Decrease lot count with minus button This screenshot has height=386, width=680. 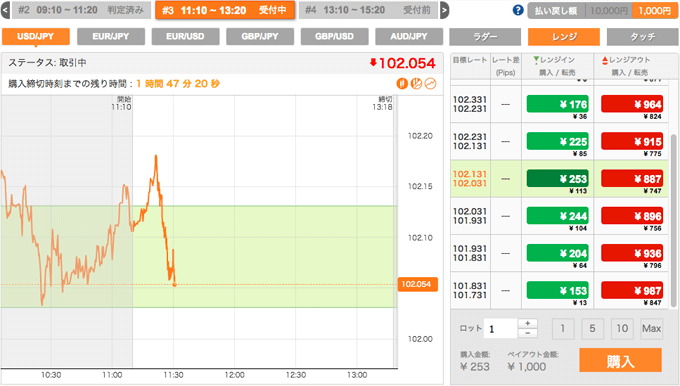(x=527, y=333)
